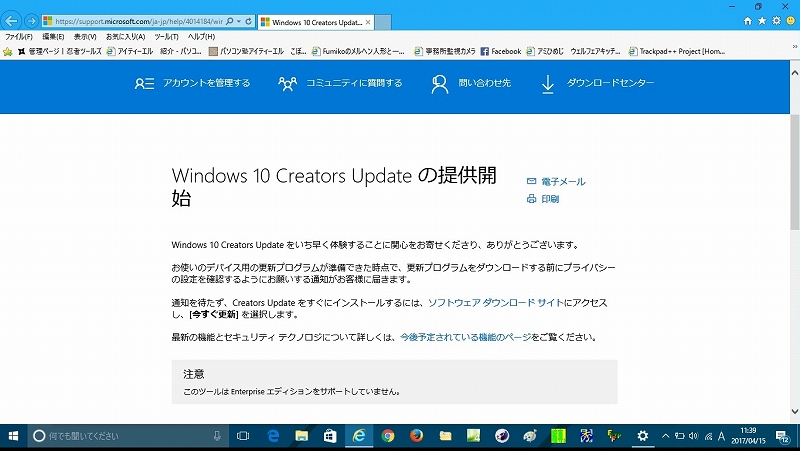Open the ツール(T) menu
The width and height of the screenshot is (800, 451).
pos(166,37)
